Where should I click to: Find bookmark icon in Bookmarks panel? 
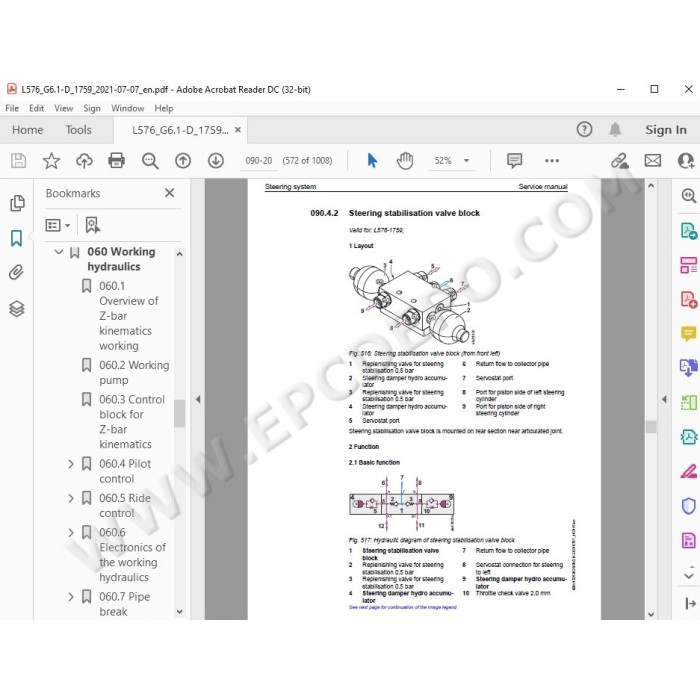click(x=93, y=225)
